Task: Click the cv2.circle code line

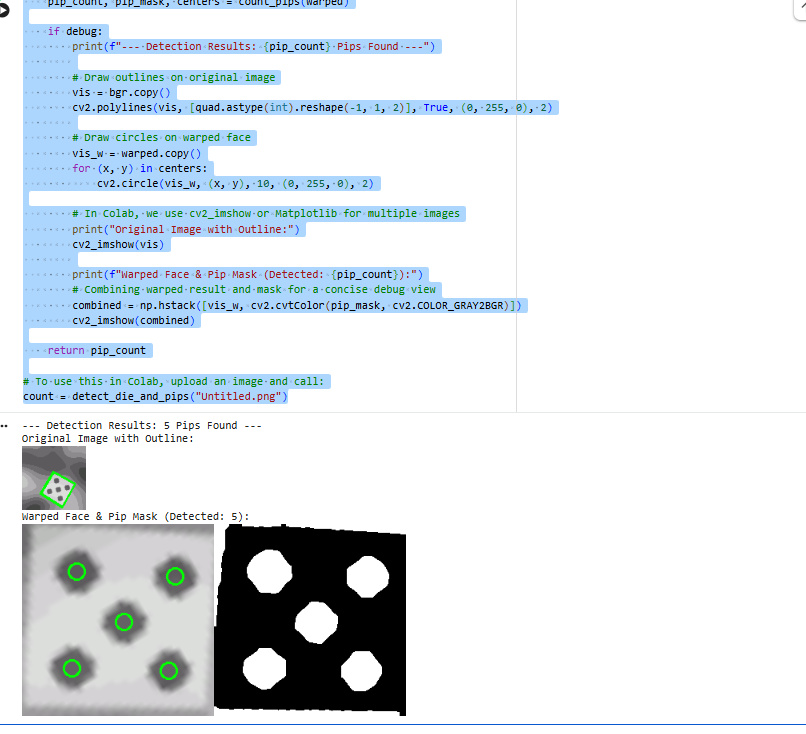Action: 235,184
